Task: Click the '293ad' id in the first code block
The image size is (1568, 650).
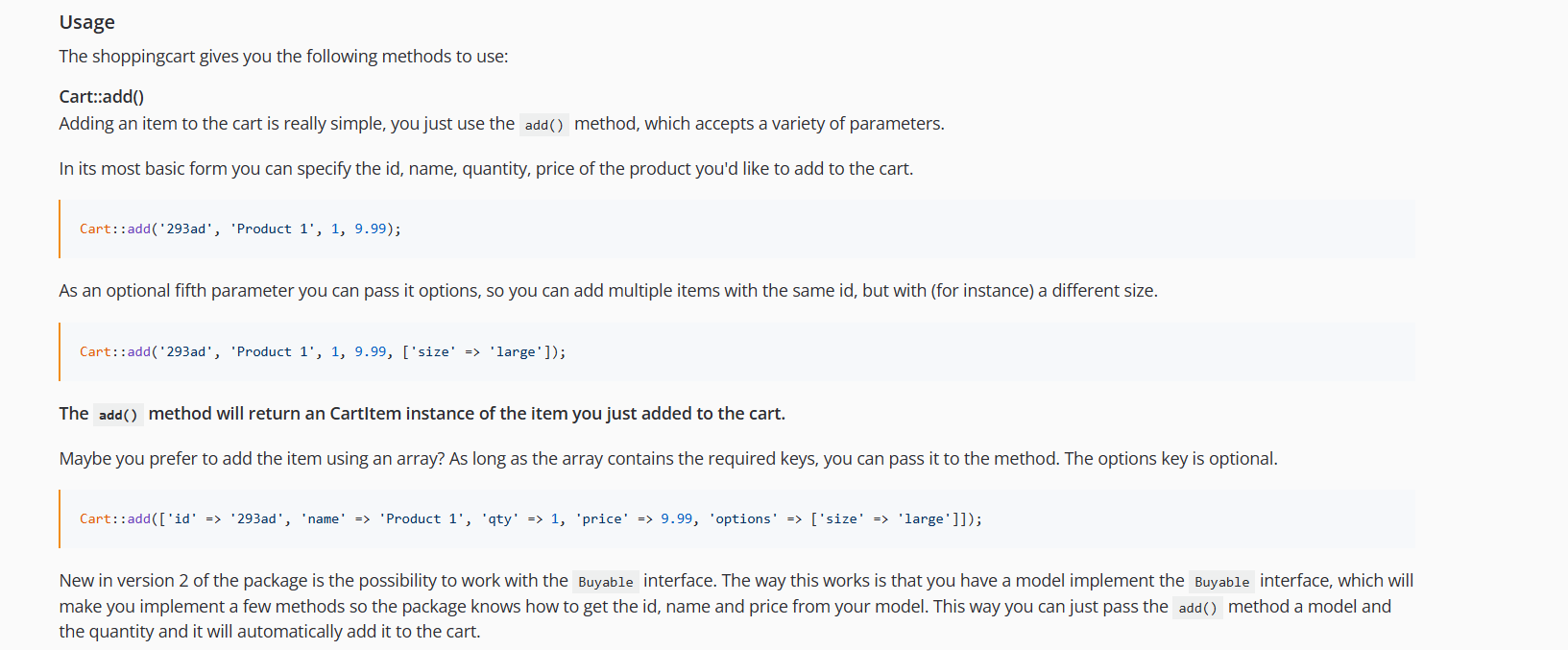Action: coord(186,229)
